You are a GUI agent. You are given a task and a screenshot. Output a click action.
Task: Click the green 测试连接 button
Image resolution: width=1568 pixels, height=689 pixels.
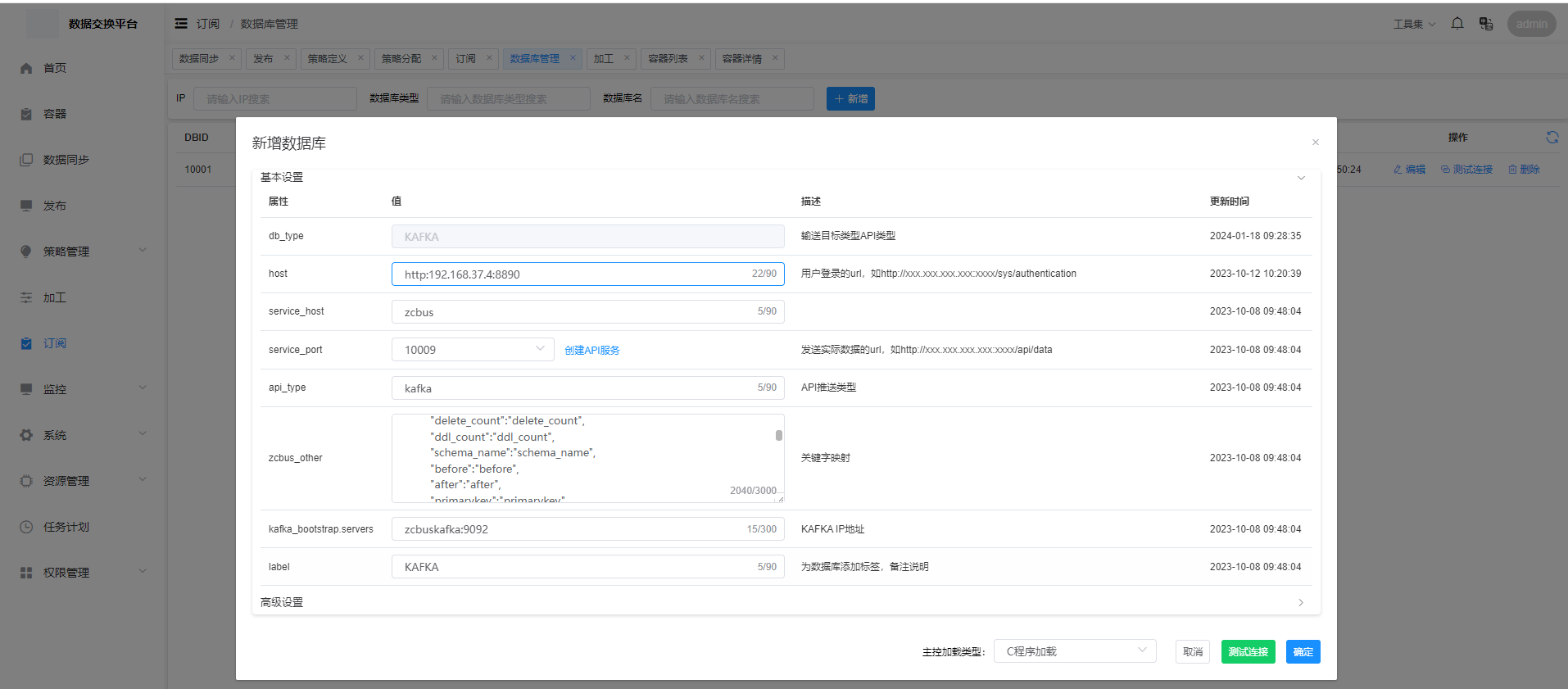coord(1248,651)
